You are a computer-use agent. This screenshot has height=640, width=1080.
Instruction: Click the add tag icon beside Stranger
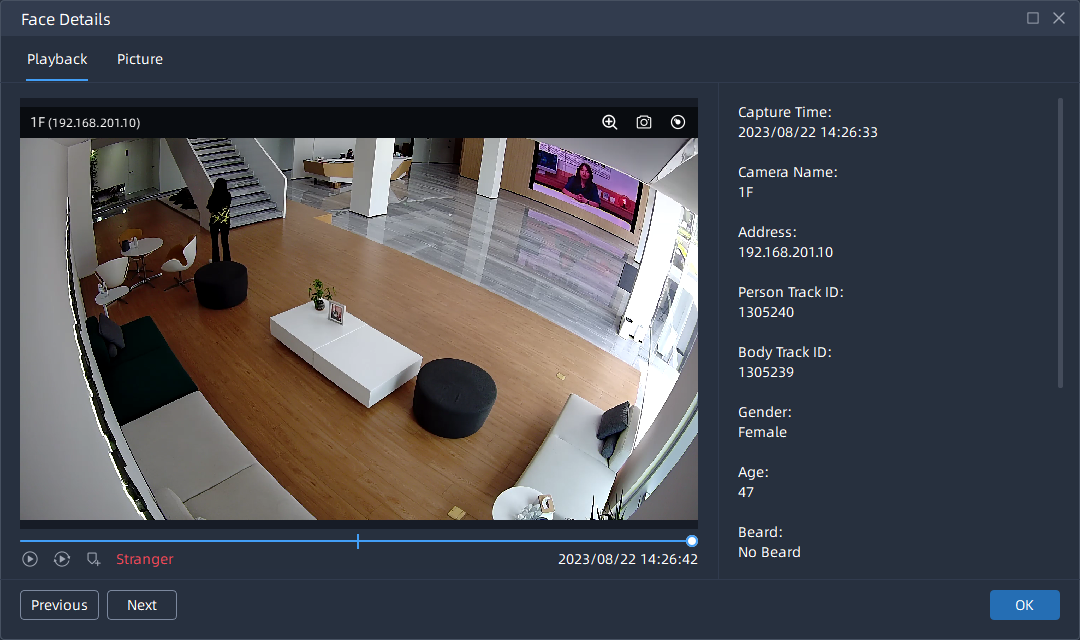point(94,559)
